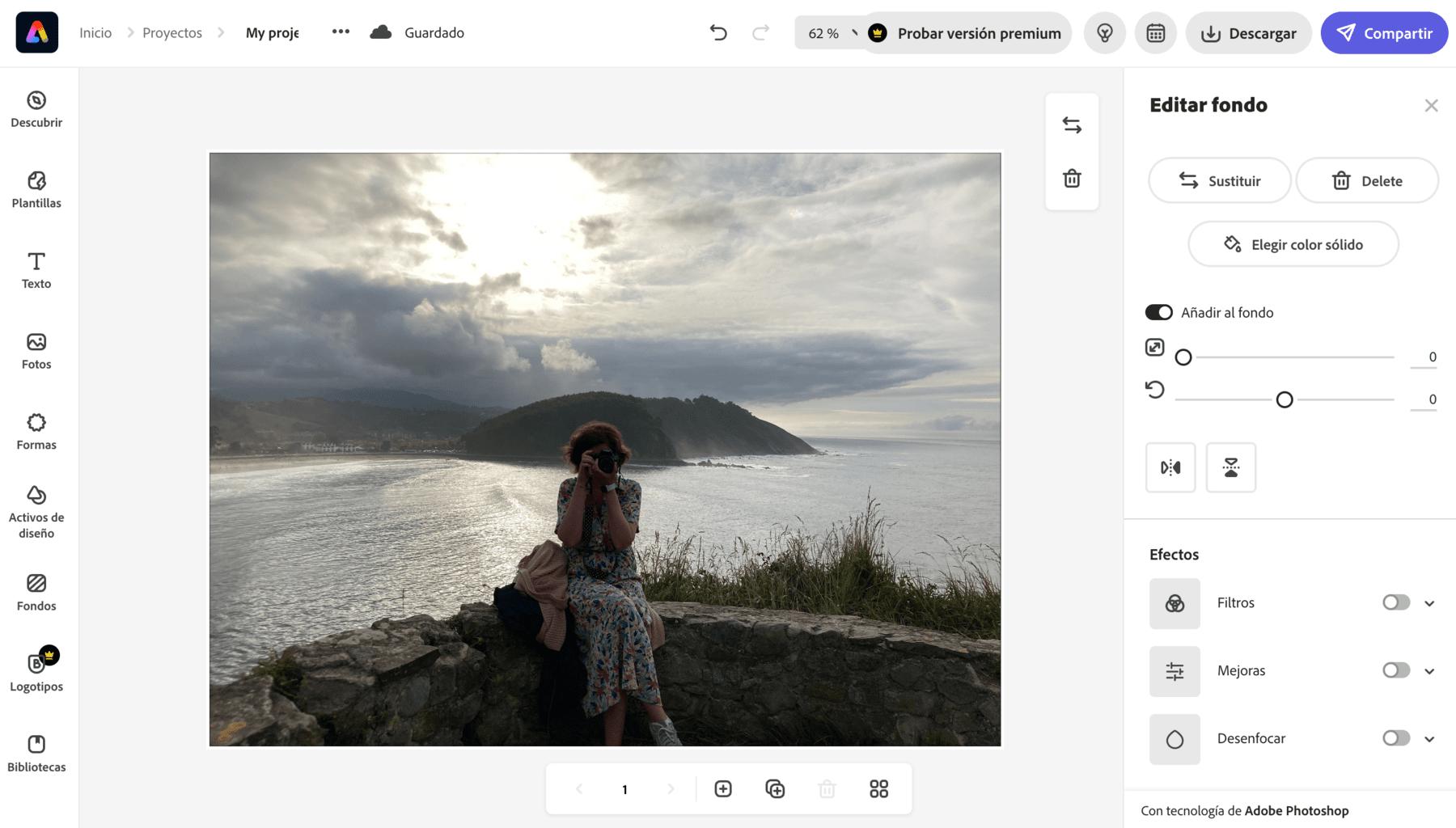Open the Fotos panel
This screenshot has width=1456, height=828.
point(36,351)
